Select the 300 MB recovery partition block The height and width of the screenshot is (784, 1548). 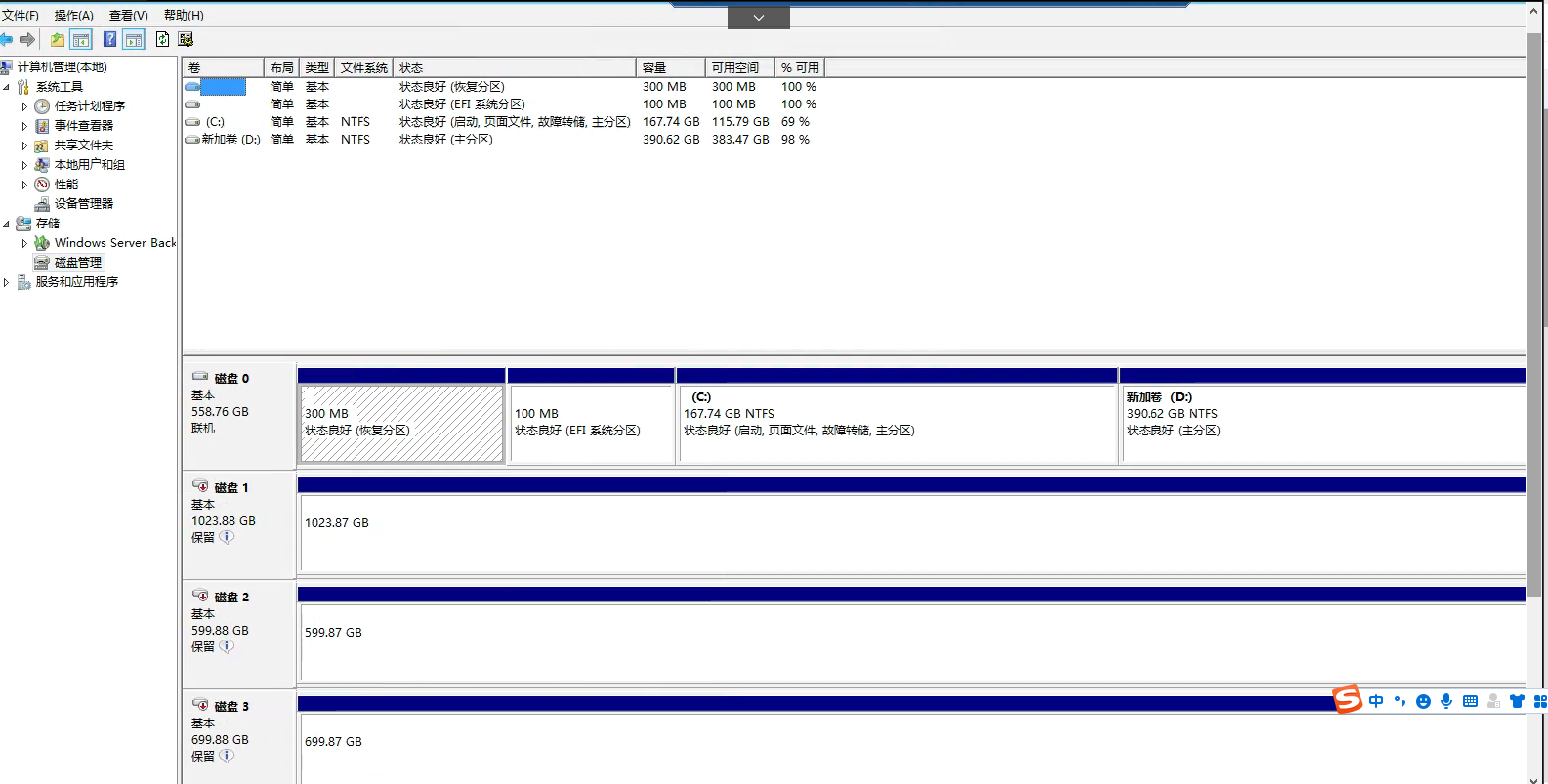point(401,423)
